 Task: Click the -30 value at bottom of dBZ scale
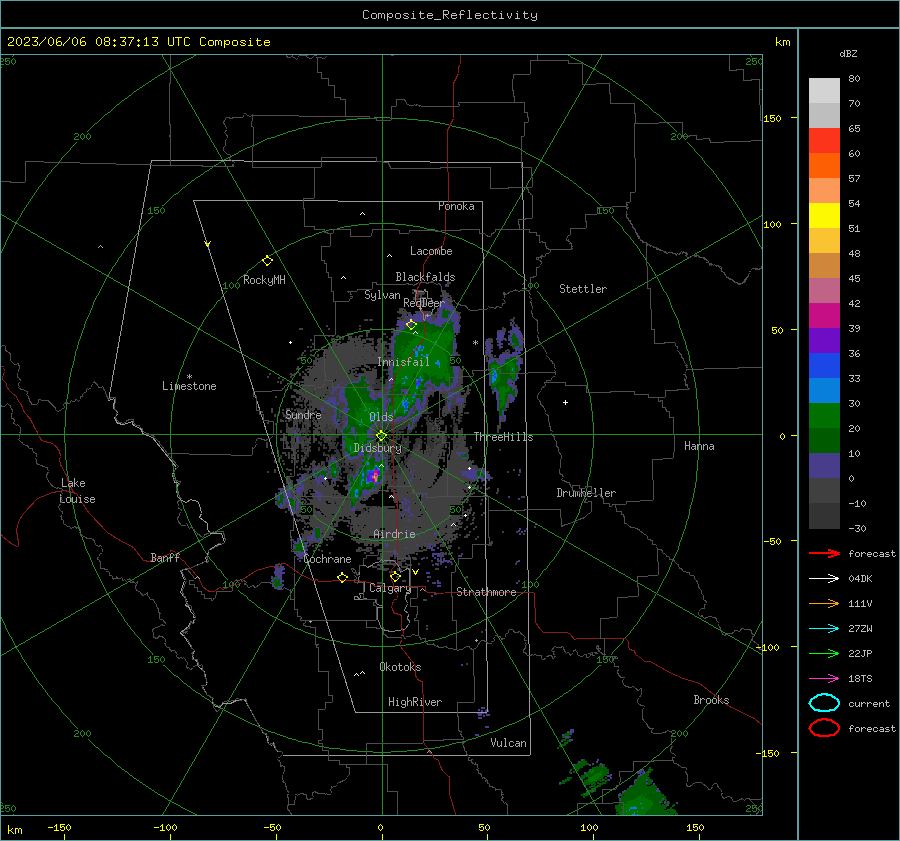857,528
